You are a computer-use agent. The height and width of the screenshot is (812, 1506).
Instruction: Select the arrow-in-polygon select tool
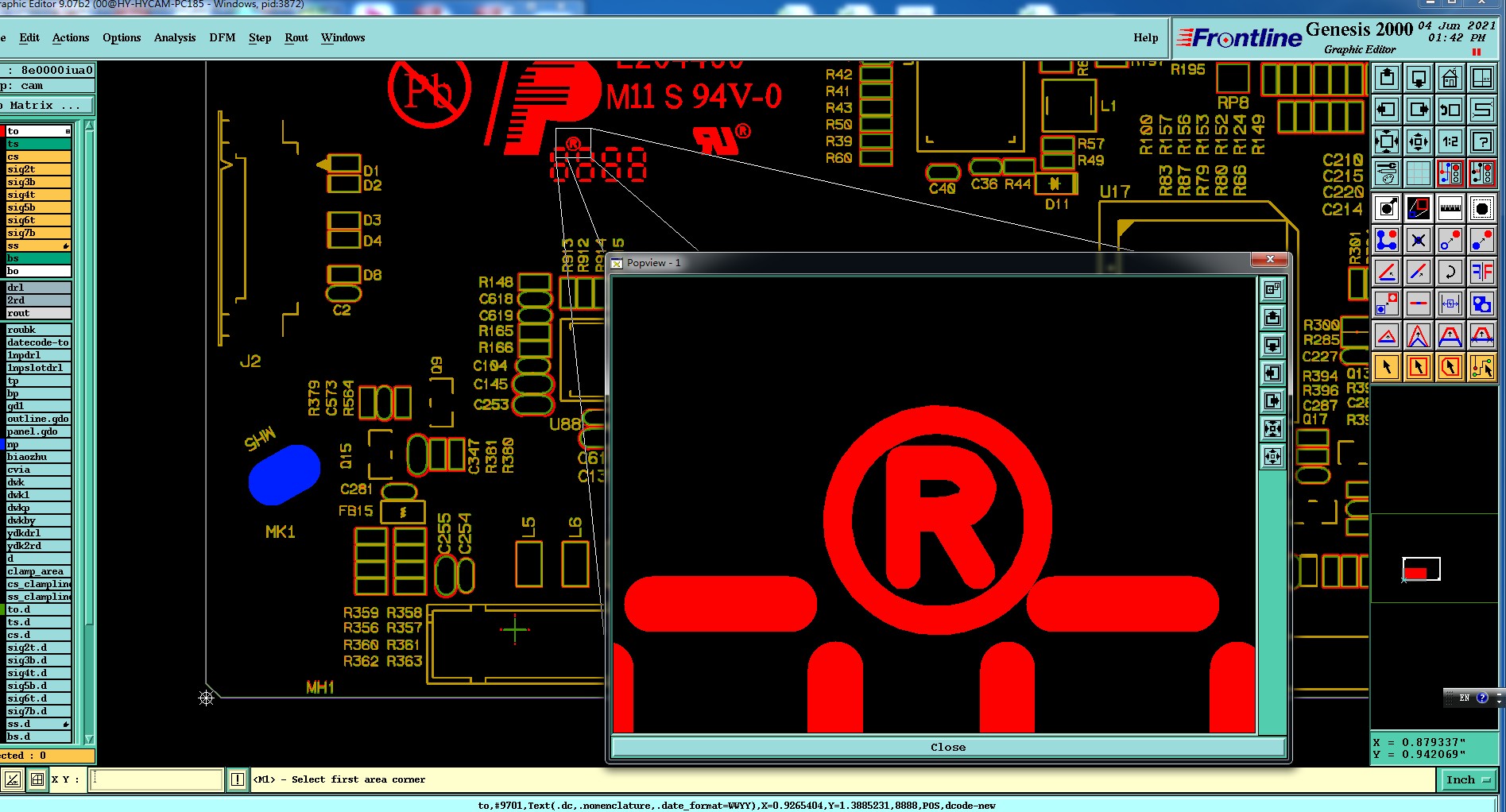[1450, 367]
